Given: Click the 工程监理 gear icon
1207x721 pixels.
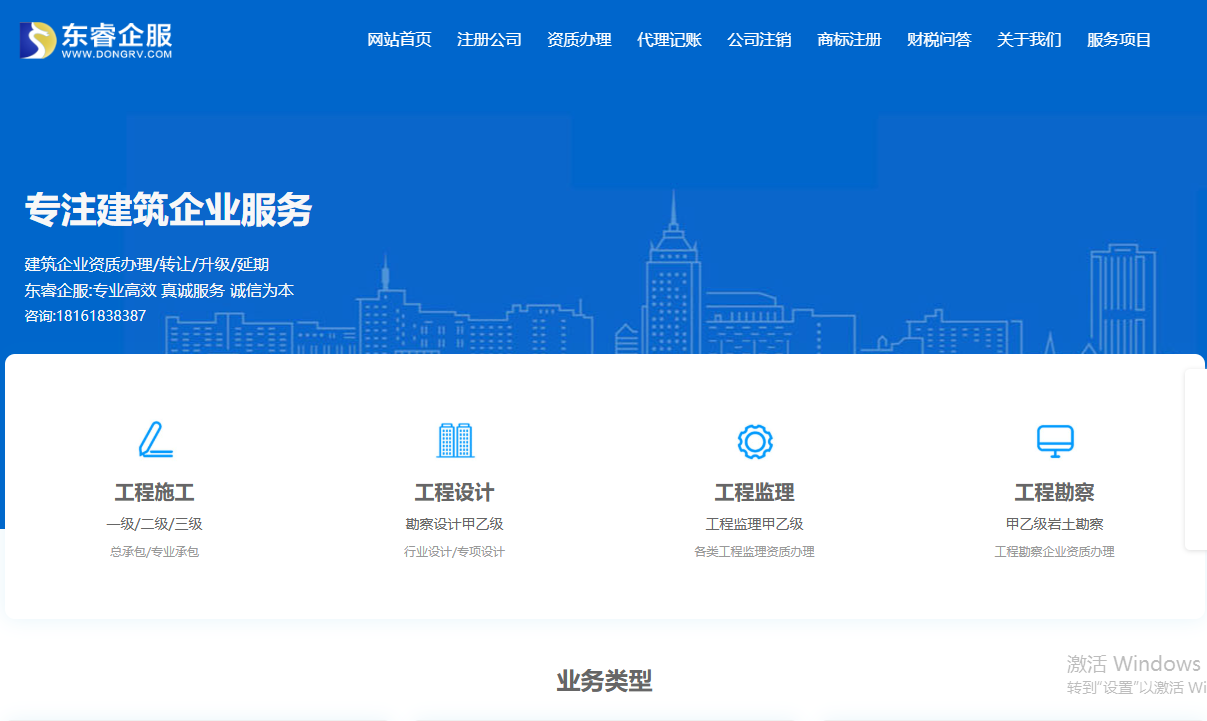Looking at the screenshot, I should [x=755, y=440].
